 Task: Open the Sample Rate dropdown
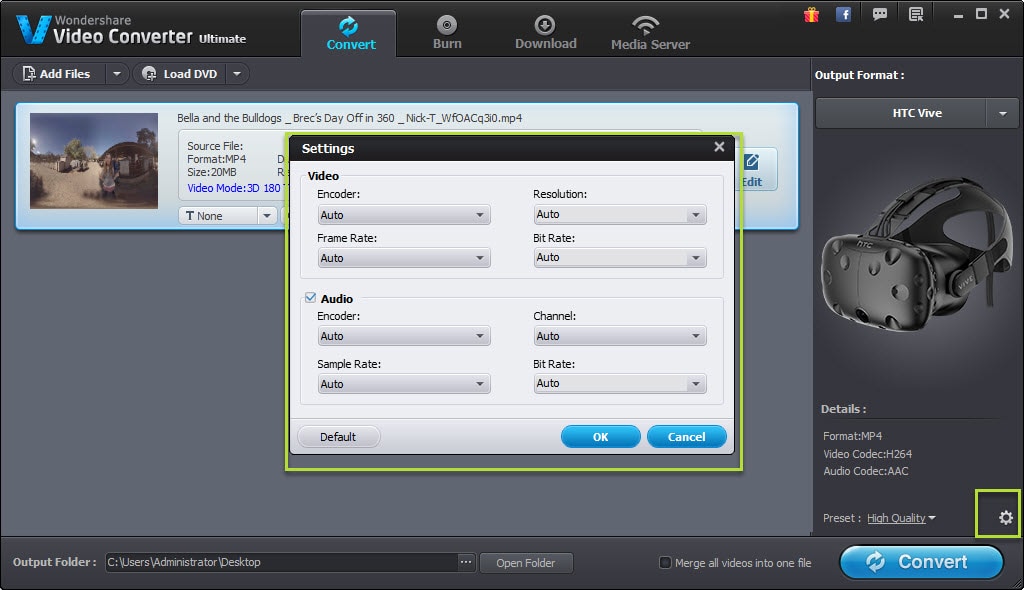coord(404,384)
